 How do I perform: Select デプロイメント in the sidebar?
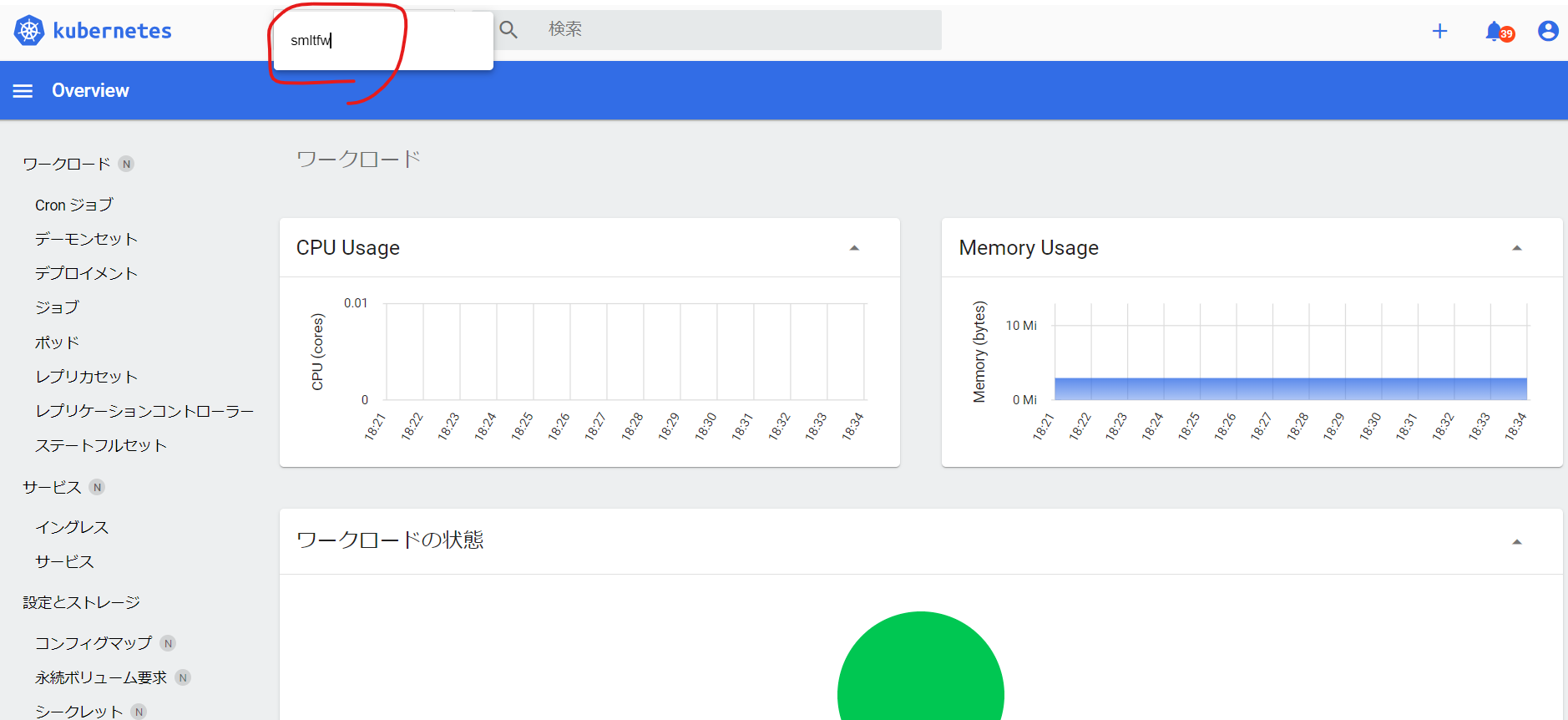[x=86, y=274]
